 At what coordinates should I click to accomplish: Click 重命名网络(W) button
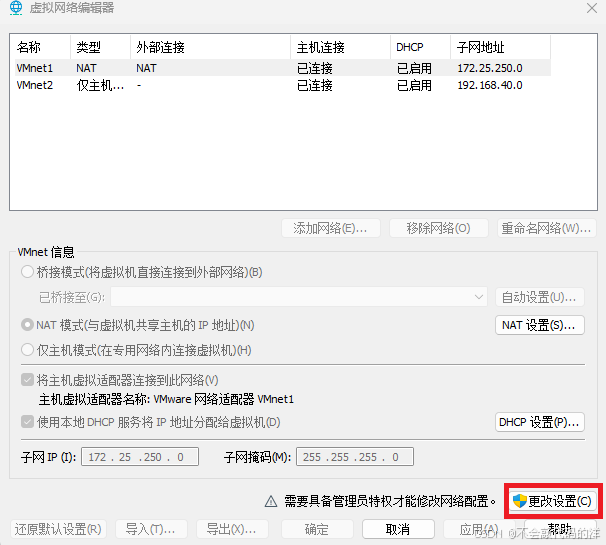click(547, 228)
